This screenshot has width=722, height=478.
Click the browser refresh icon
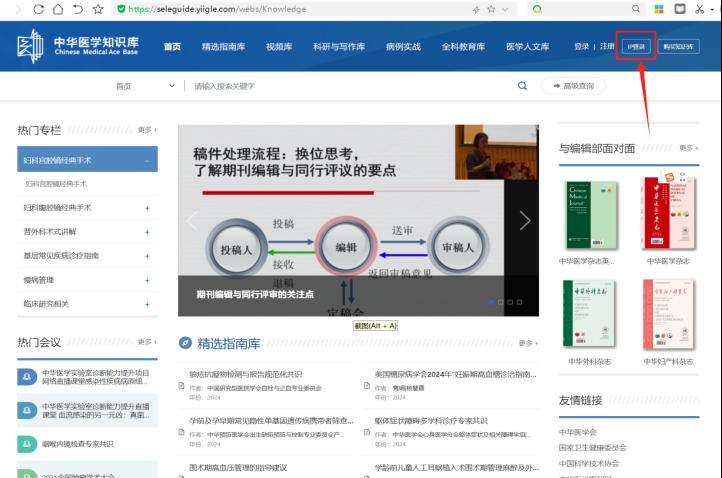coord(38,9)
